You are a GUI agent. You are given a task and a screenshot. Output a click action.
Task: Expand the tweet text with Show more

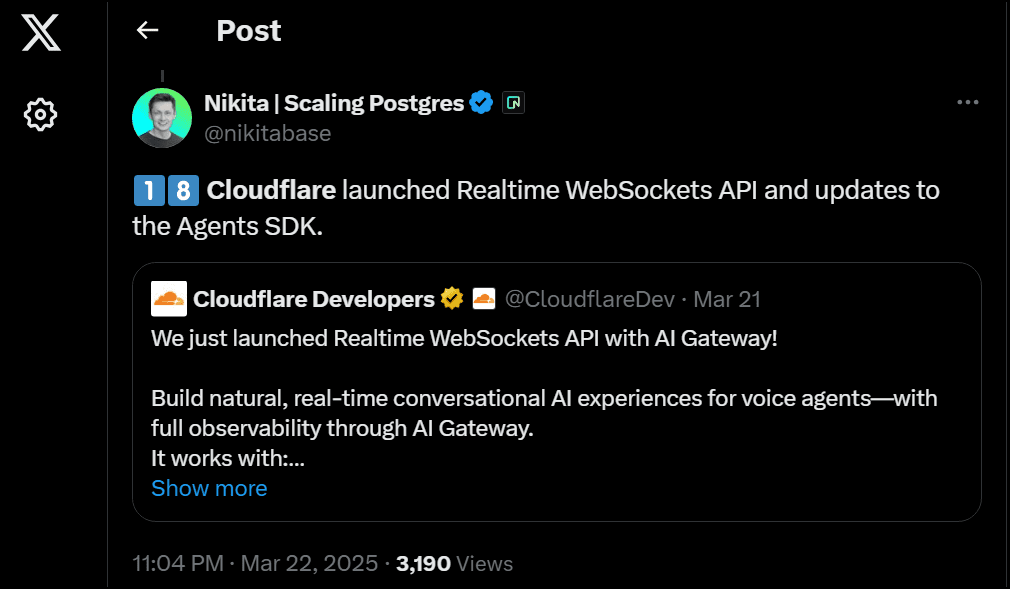tap(209, 488)
